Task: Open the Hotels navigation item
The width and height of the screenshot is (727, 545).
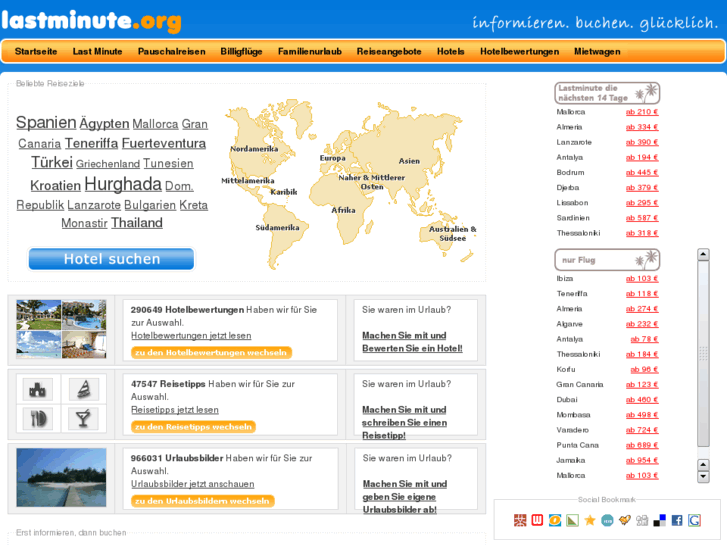Action: tap(451, 51)
